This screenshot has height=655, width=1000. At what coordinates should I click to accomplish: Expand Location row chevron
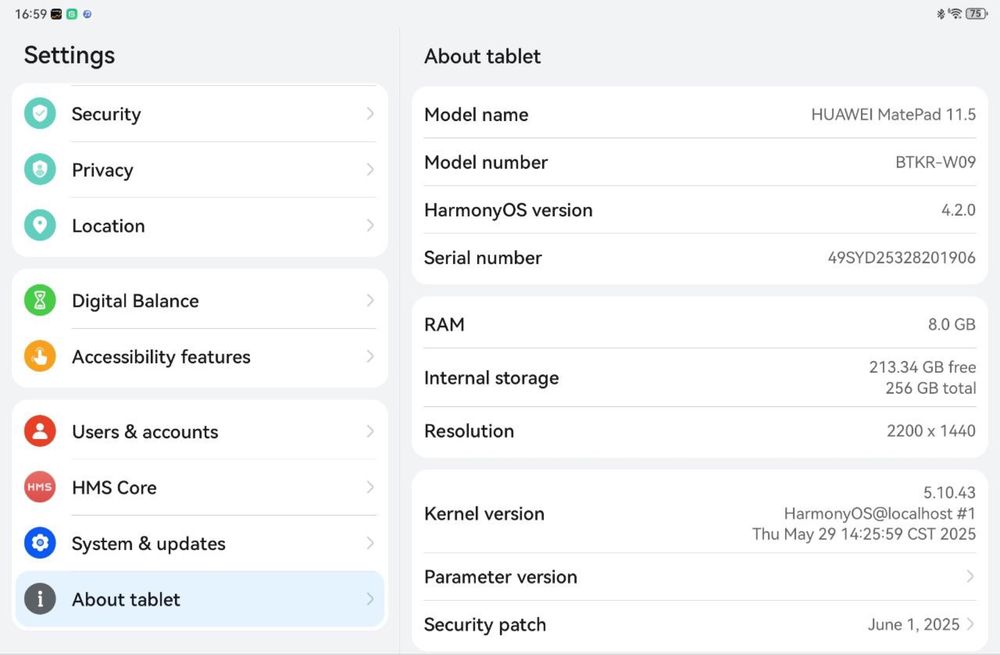pos(370,225)
